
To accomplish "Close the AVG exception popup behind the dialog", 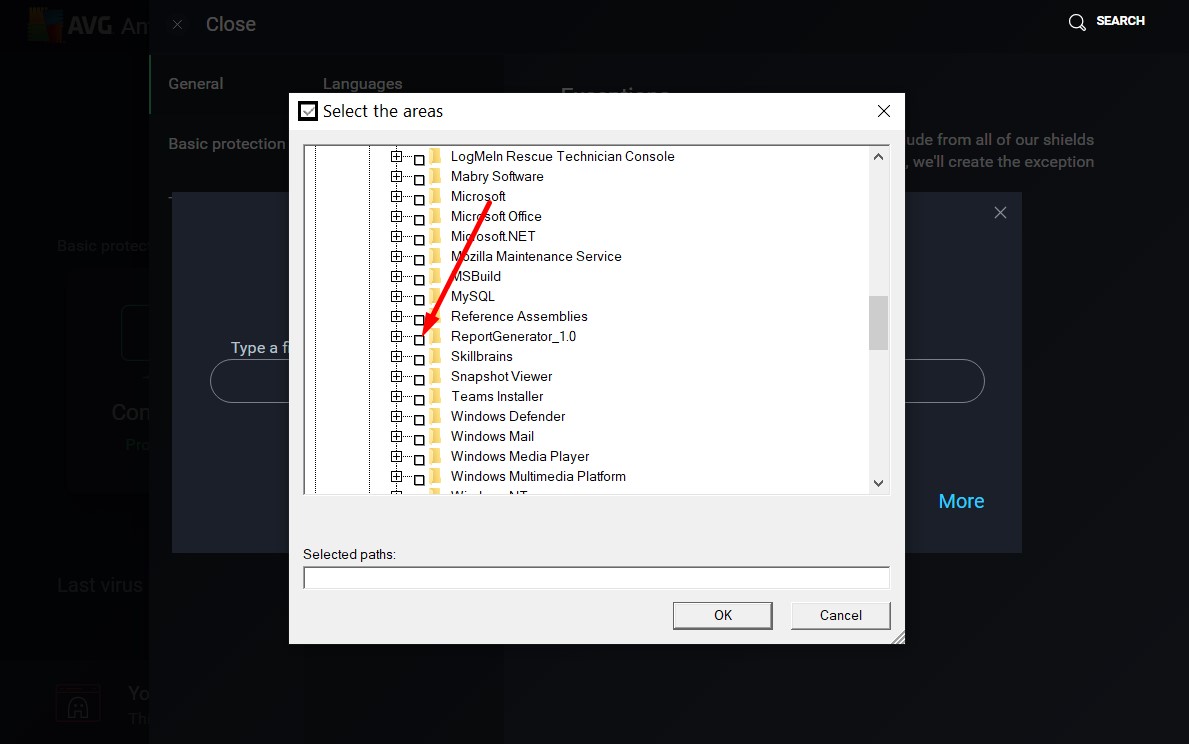I will point(1000,213).
